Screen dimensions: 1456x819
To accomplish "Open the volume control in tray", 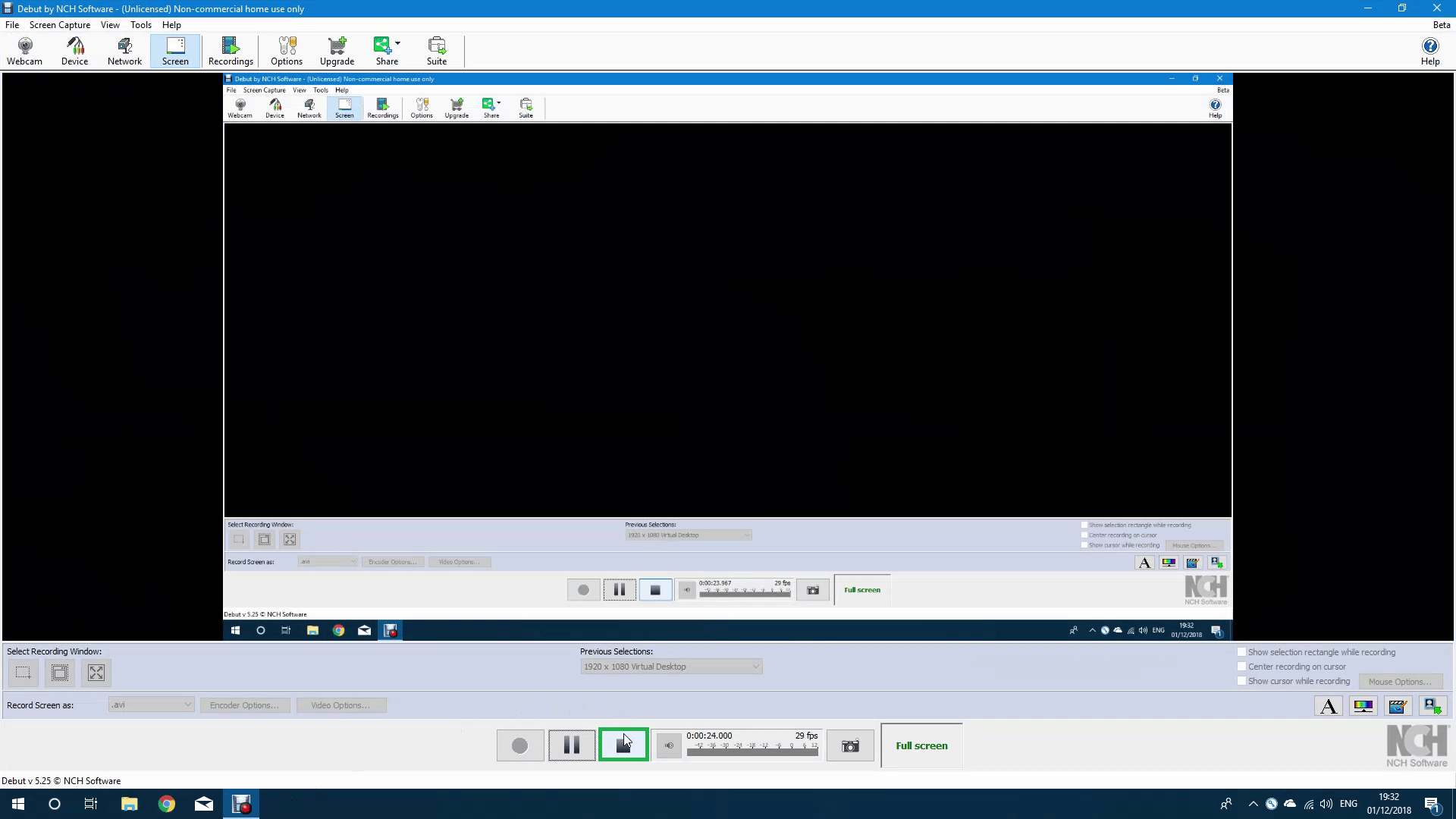I will coord(1326,804).
